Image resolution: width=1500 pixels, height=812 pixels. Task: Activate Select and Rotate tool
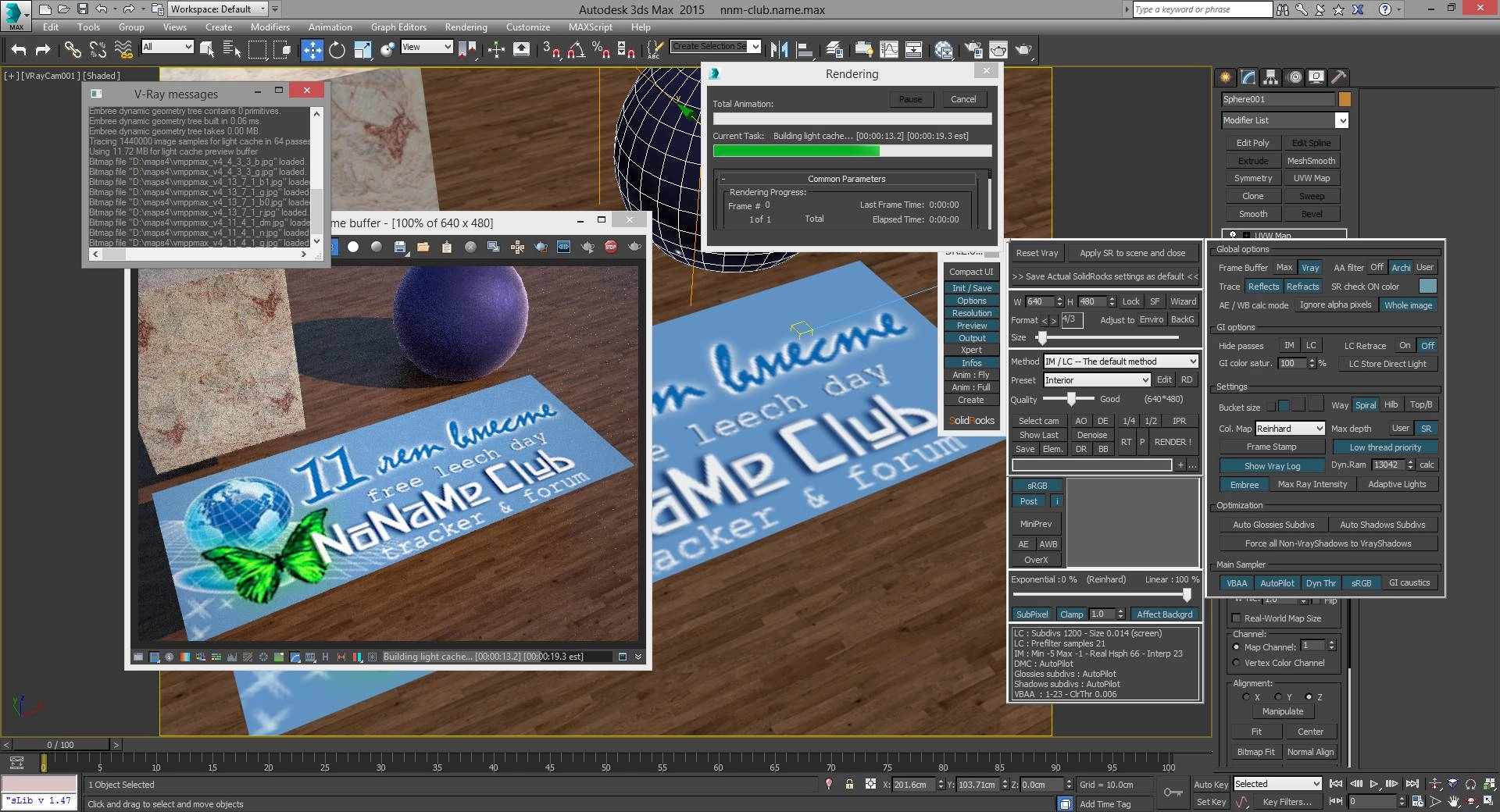[337, 50]
